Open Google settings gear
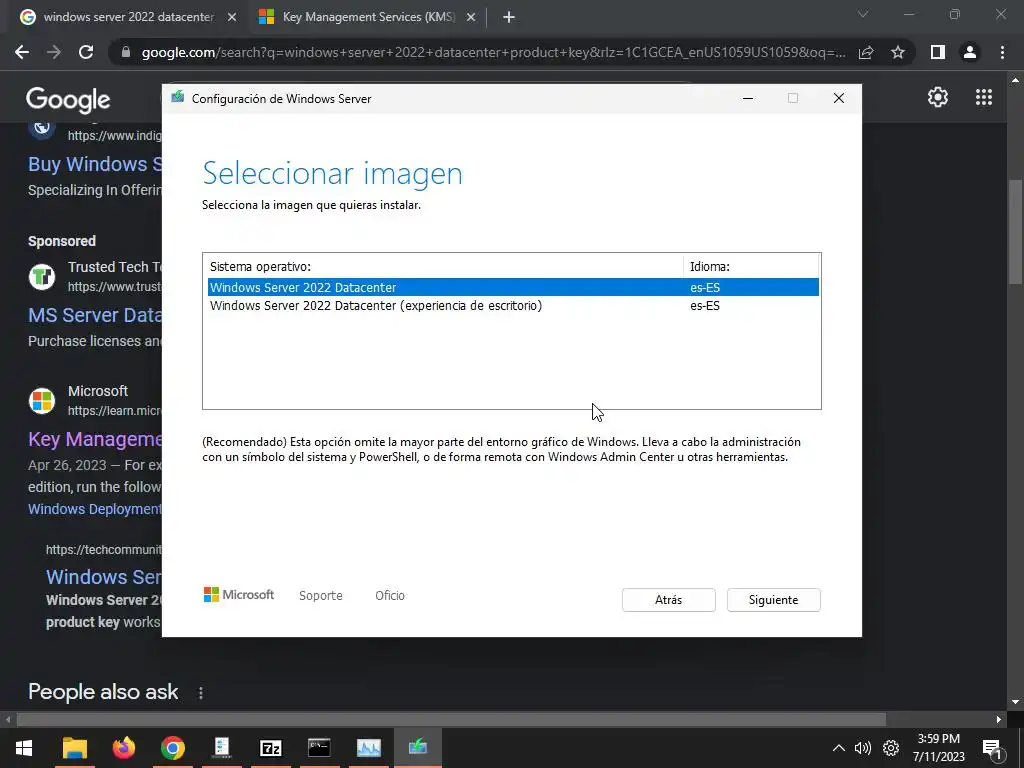Viewport: 1024px width, 768px height. (938, 97)
